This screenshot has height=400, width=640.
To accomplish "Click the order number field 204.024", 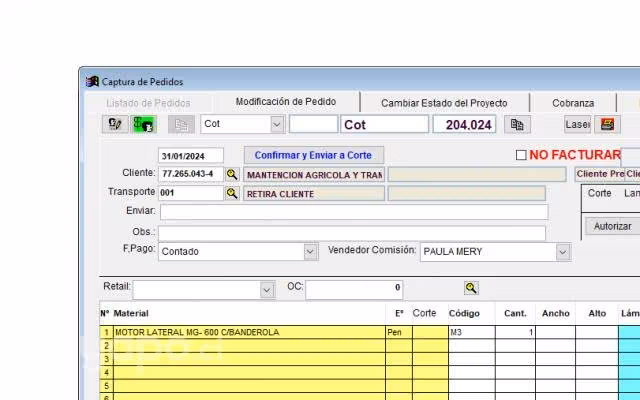I will point(464,124).
